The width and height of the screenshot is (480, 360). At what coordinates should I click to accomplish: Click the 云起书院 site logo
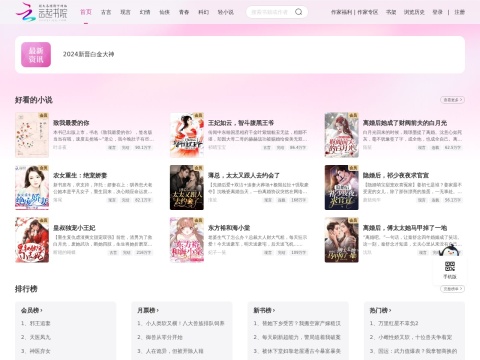click(42, 12)
